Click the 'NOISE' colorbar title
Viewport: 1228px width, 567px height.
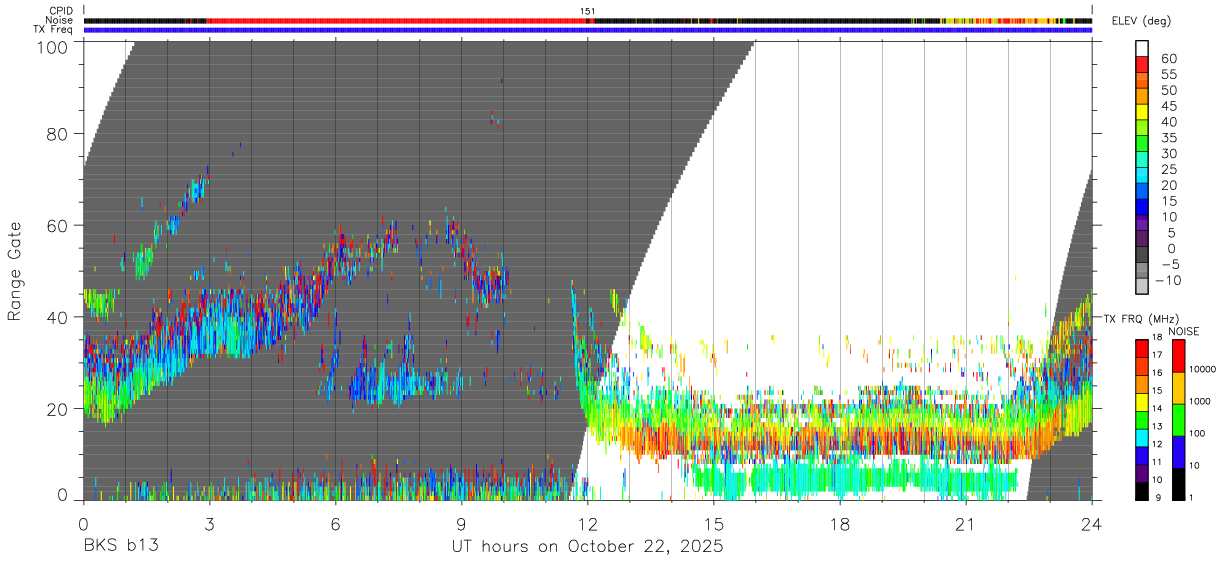(1183, 331)
